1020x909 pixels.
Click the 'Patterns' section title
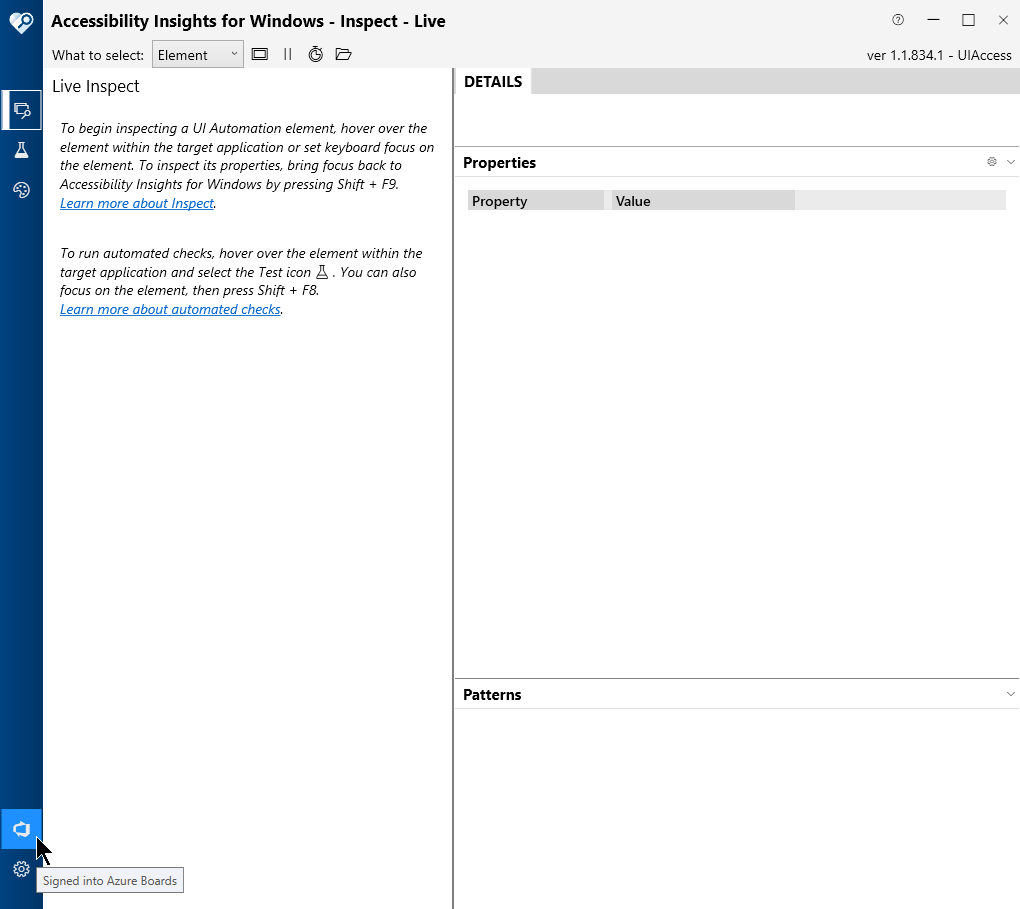click(x=492, y=694)
